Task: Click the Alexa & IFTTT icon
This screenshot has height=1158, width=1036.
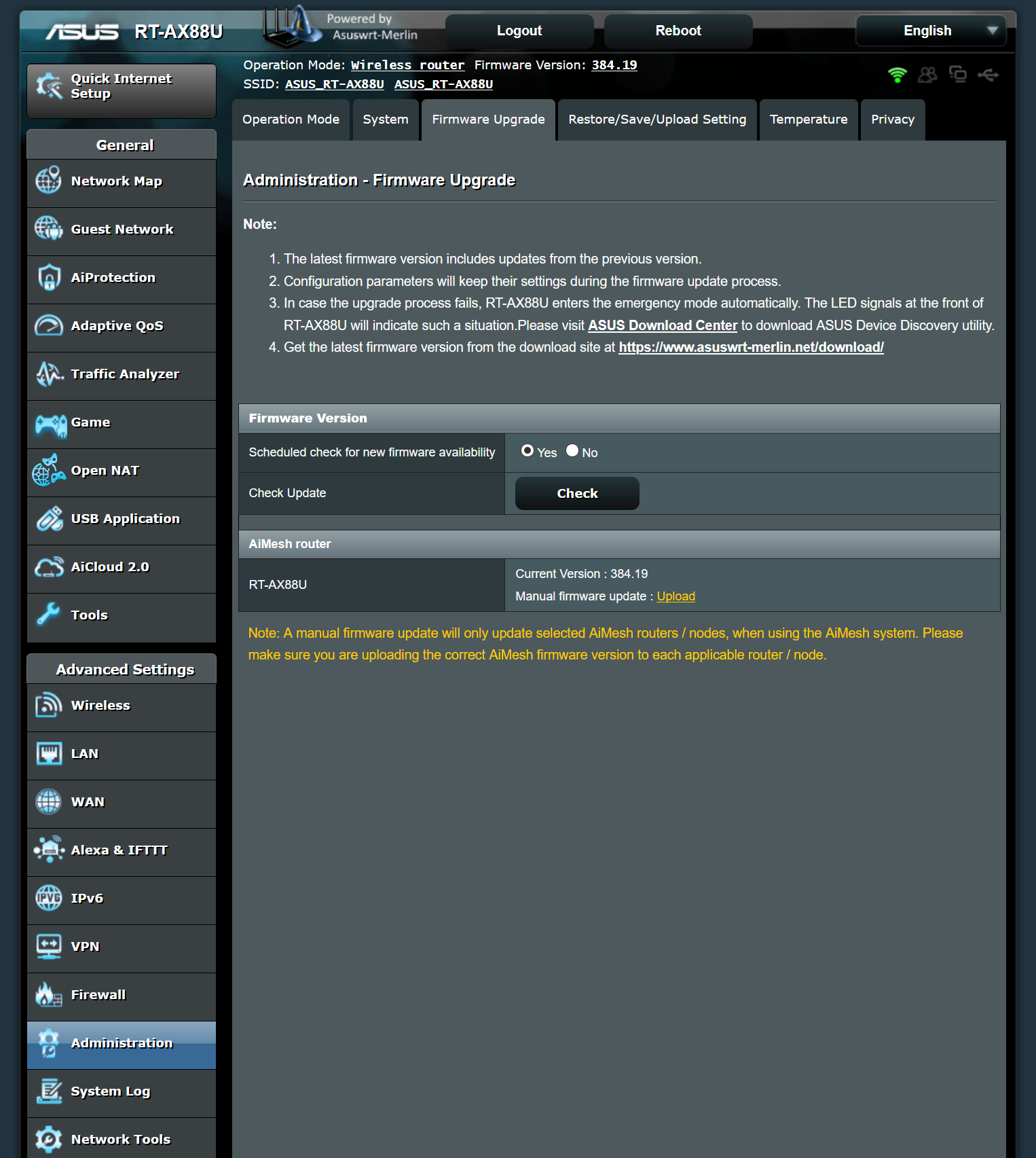Action: point(49,850)
